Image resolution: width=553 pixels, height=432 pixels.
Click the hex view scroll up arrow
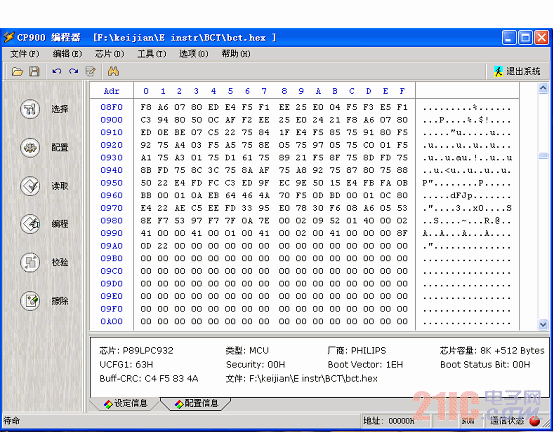(543, 88)
